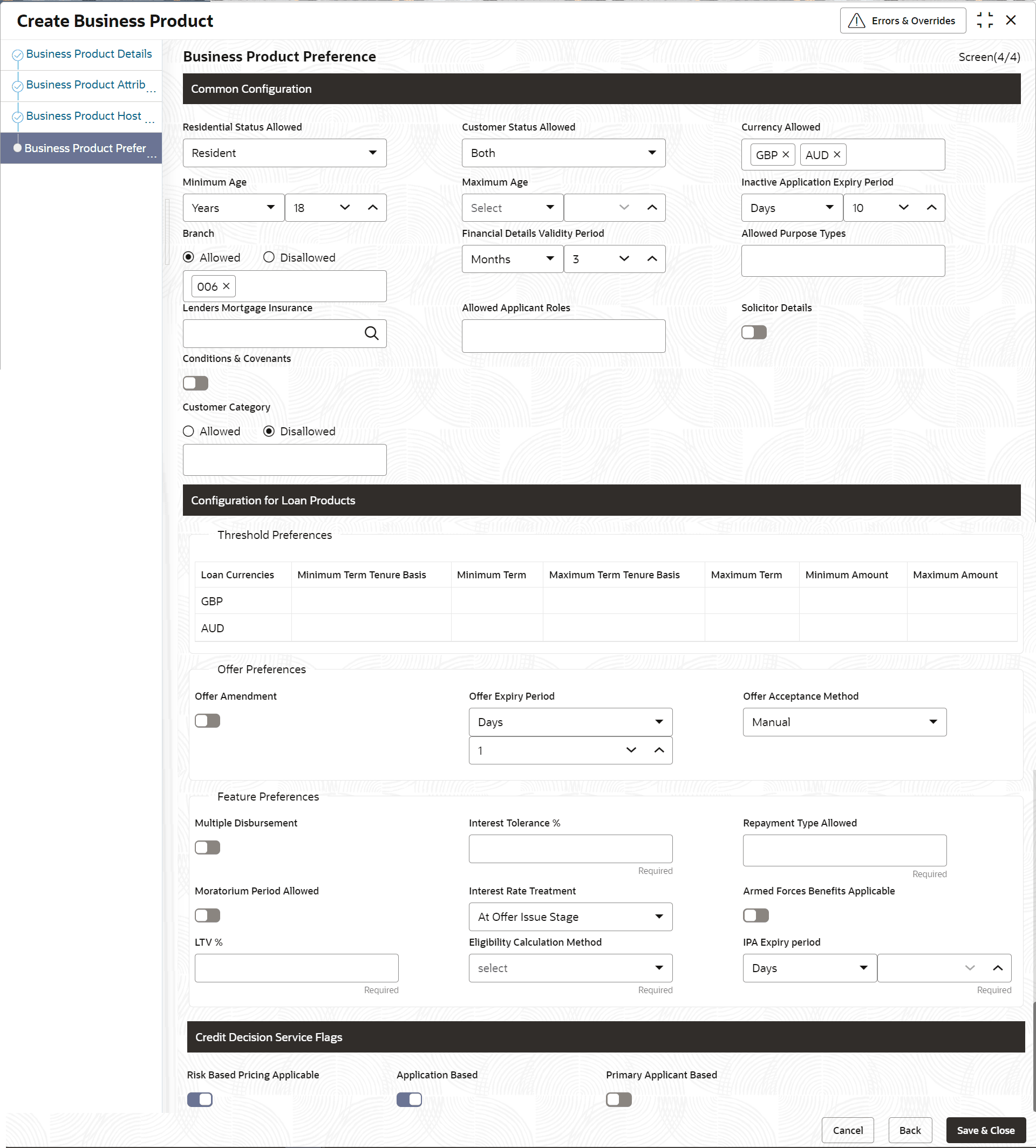
Task: Click the GBP row in Loan Currencies
Action: (605, 601)
